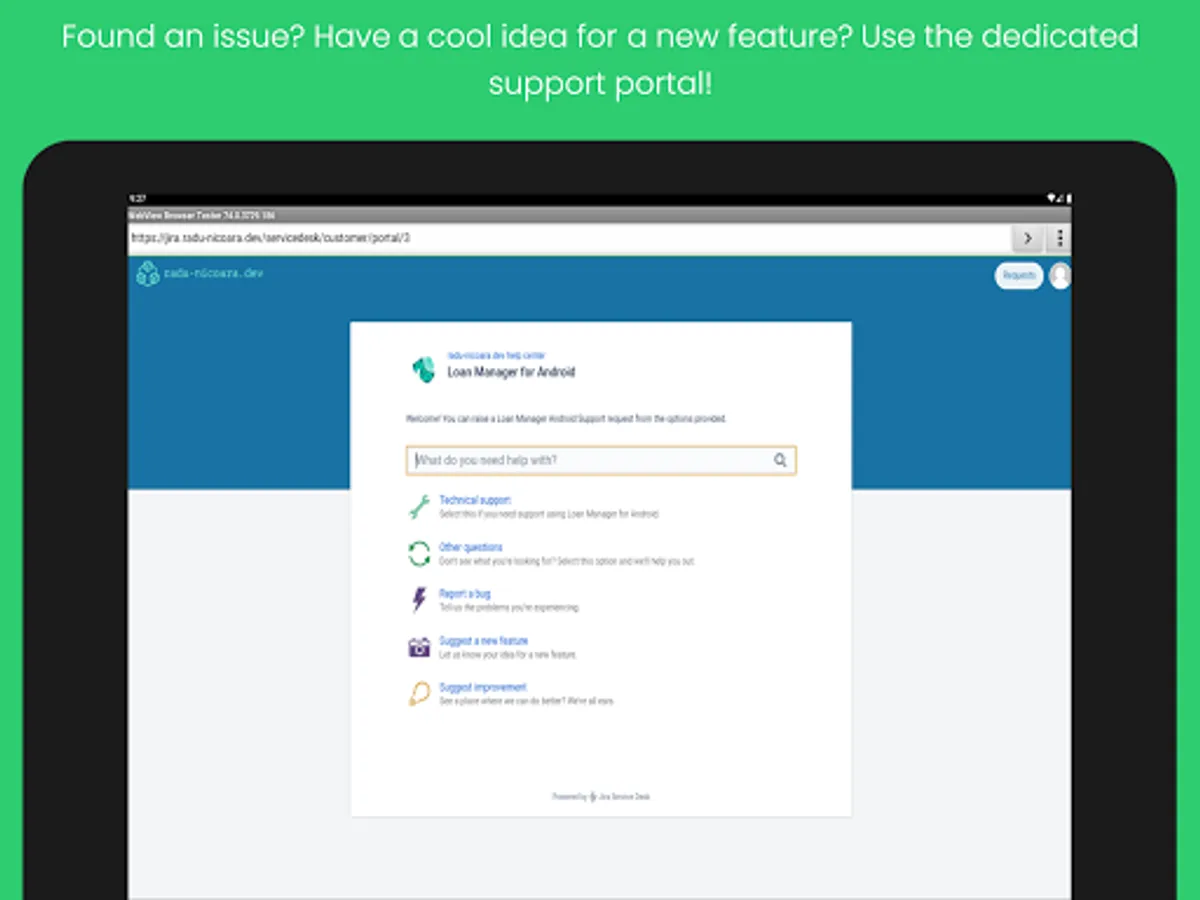Click the Suggest a new feature icon
The image size is (1200, 900).
click(x=419, y=647)
